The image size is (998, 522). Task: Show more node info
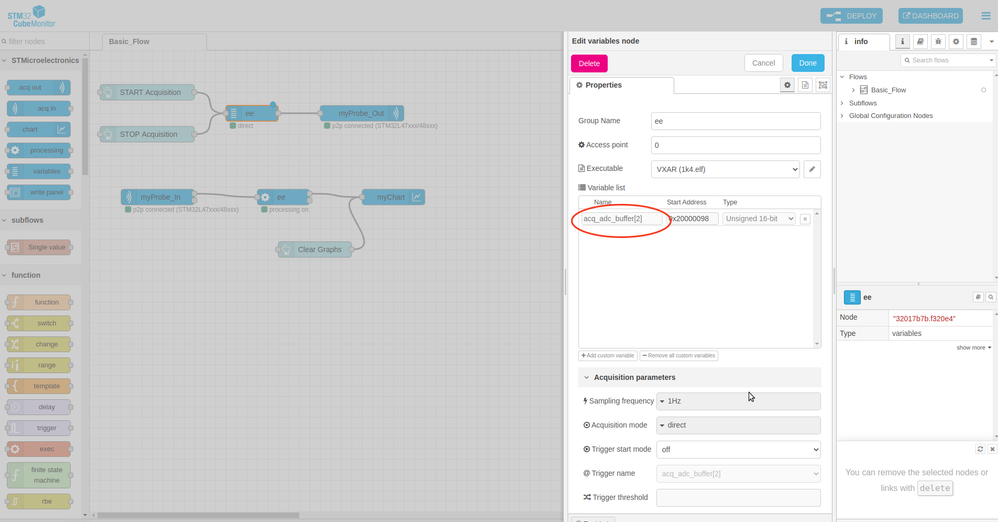click(973, 348)
